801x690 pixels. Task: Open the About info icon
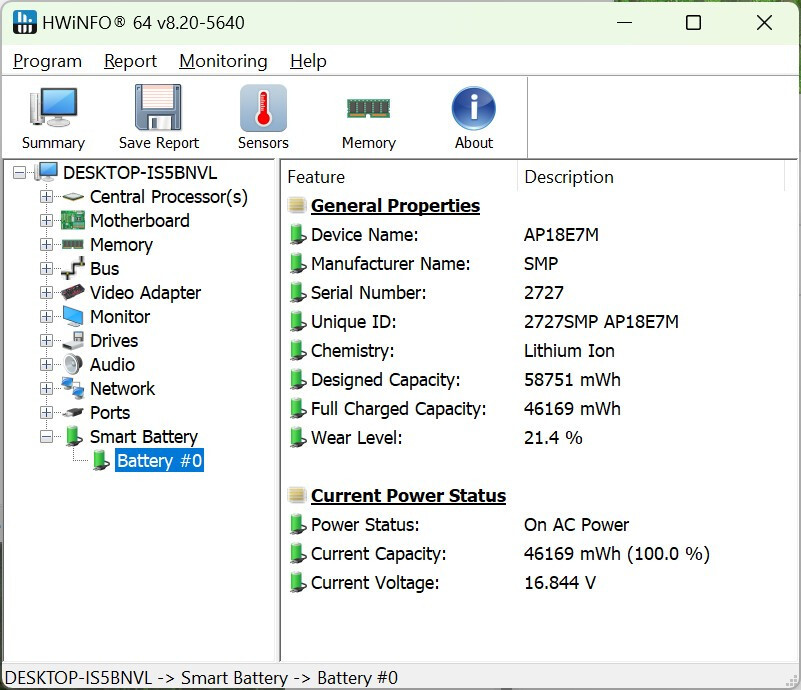coord(474,108)
